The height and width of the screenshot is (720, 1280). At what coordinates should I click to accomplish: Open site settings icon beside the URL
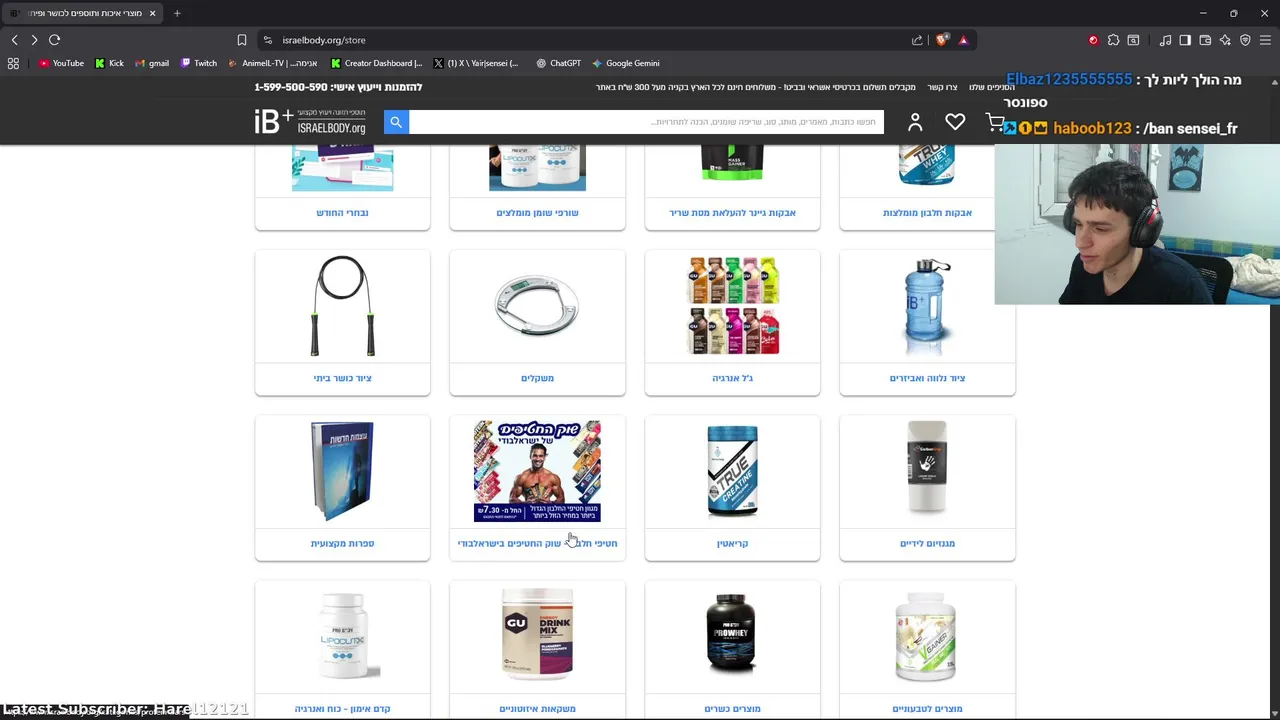pos(267,40)
